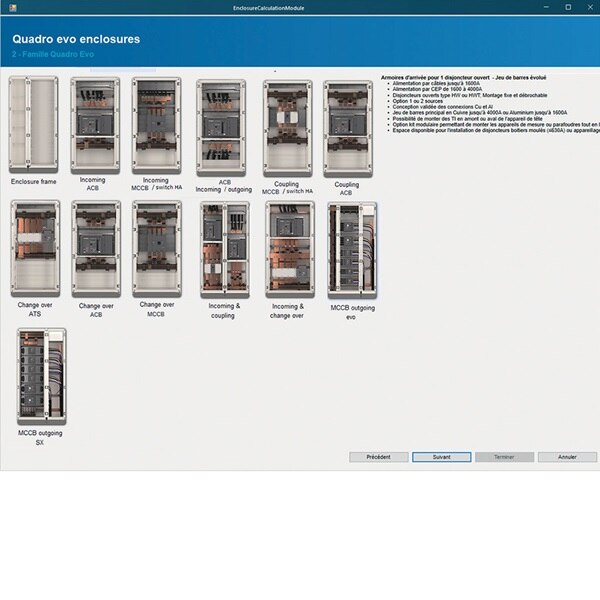600x600 pixels.
Task: Choose the Coupling ACB enclosure image
Action: pos(348,129)
